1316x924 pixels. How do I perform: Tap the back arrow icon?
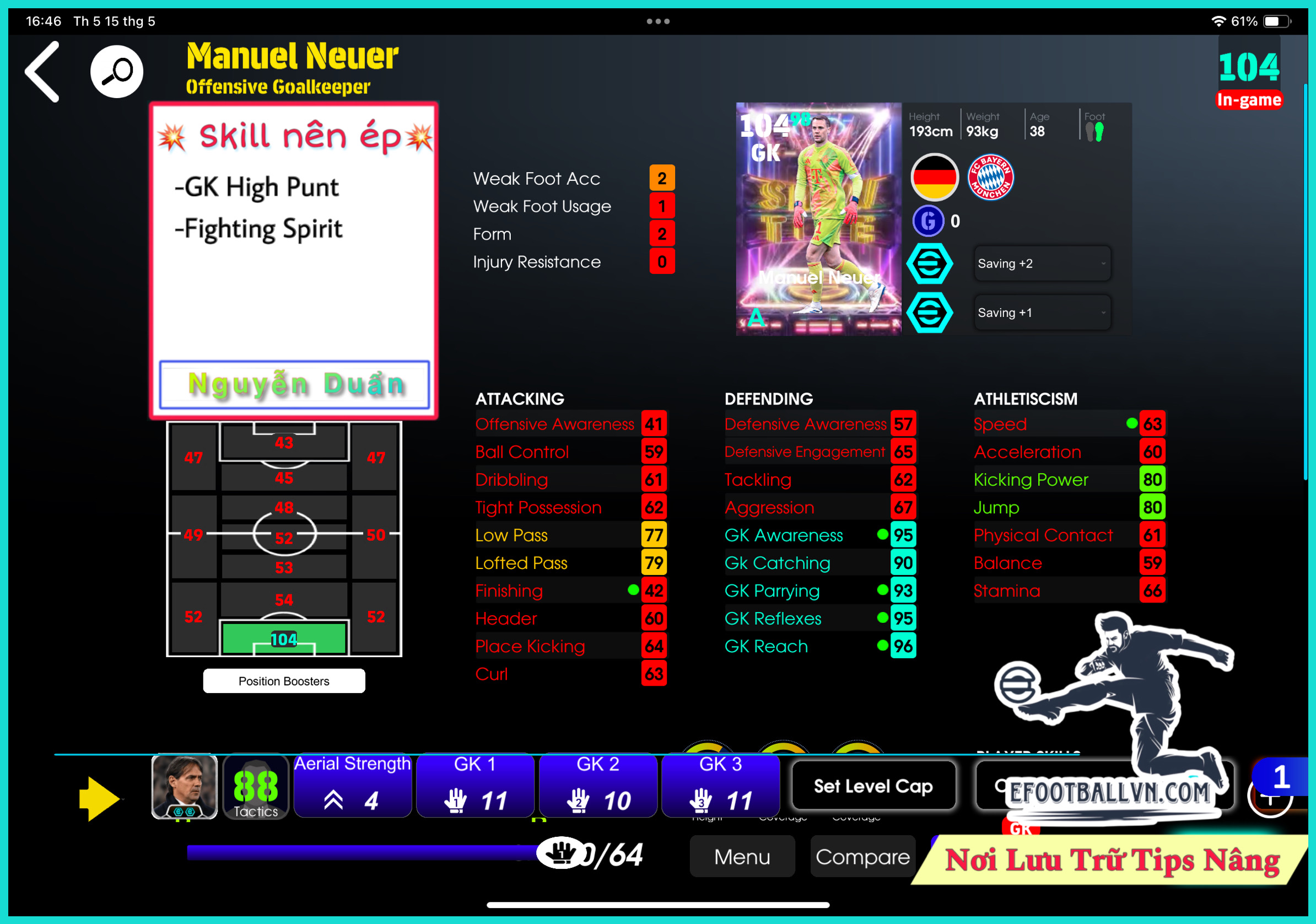[42, 72]
